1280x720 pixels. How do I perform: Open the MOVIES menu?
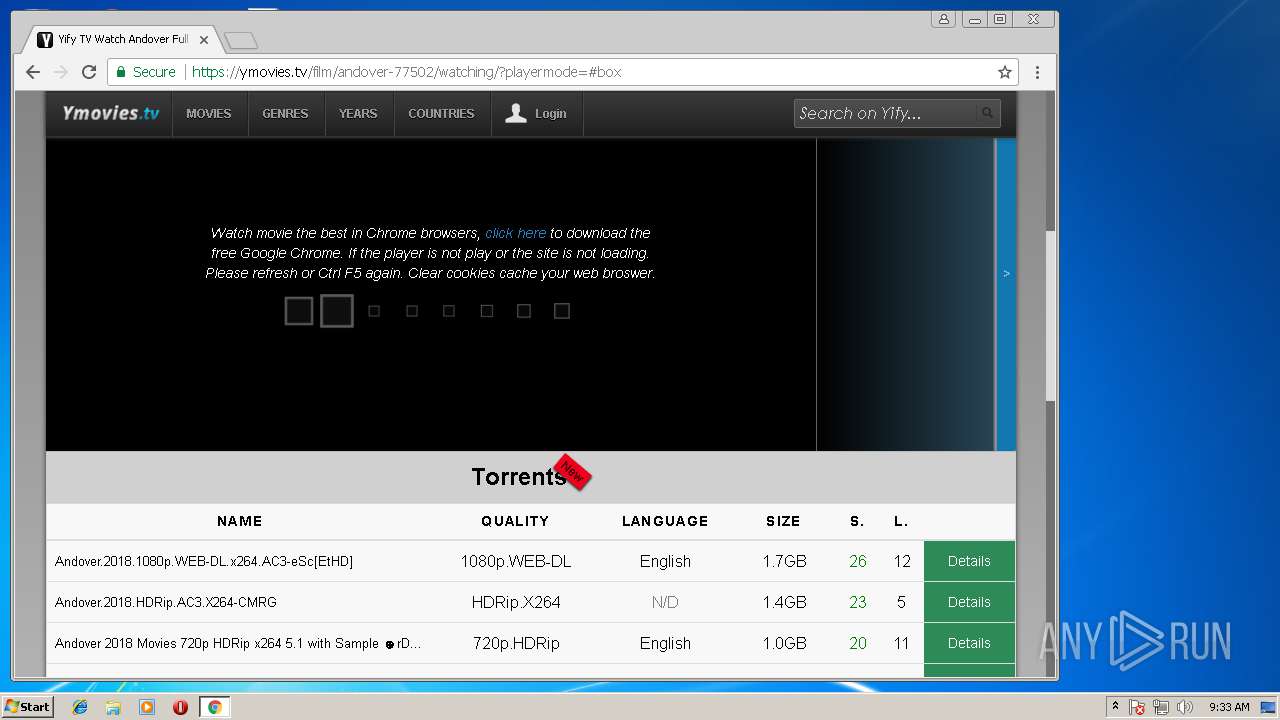click(x=209, y=113)
